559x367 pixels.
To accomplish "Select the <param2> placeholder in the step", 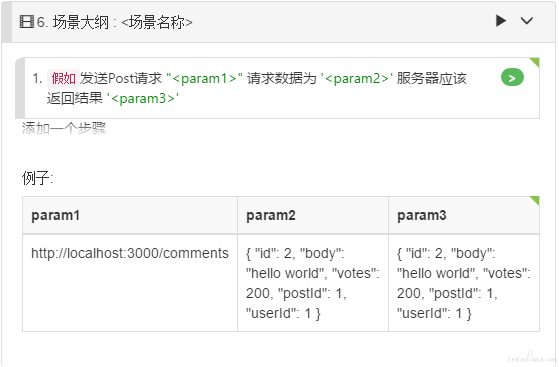I will 357,78.
